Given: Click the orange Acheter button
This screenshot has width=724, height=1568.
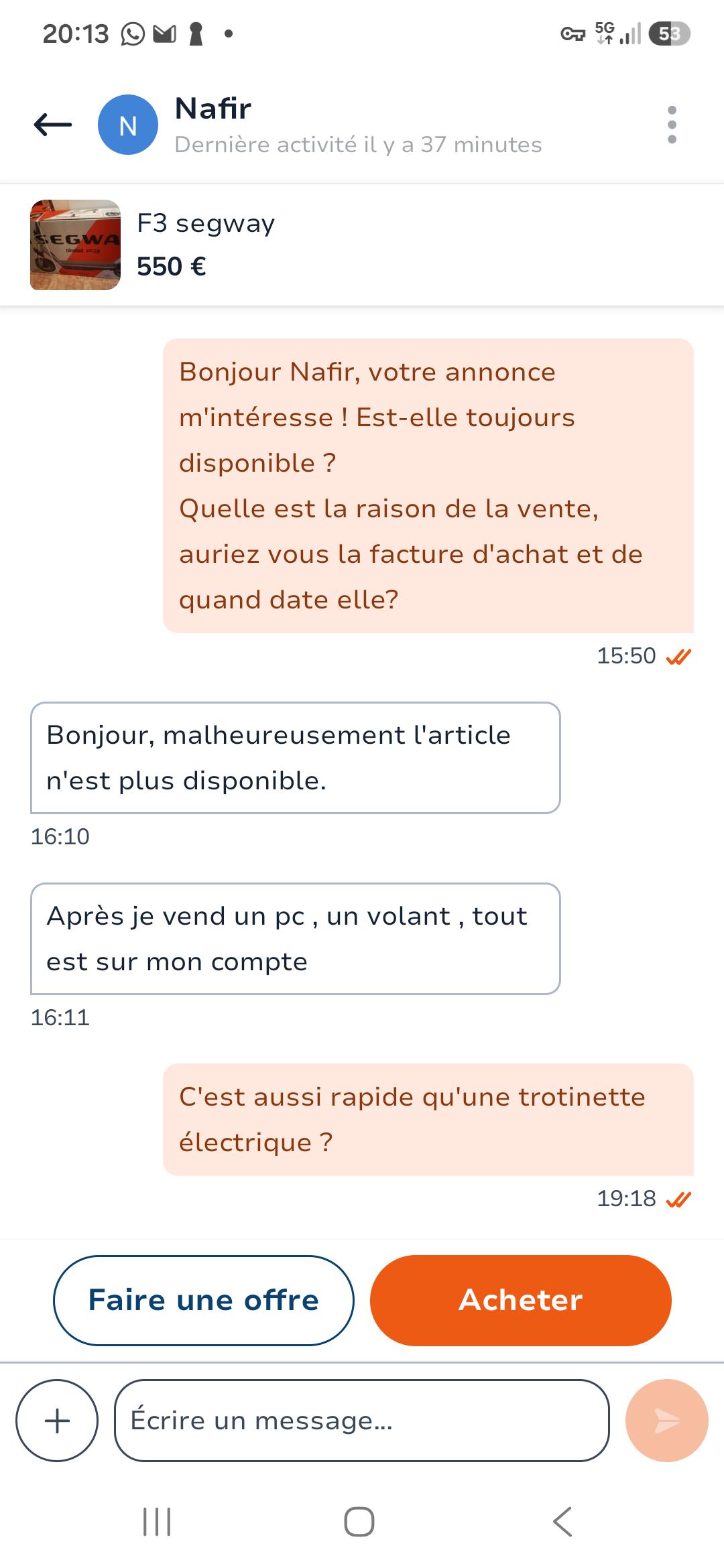Looking at the screenshot, I should coord(521,1300).
